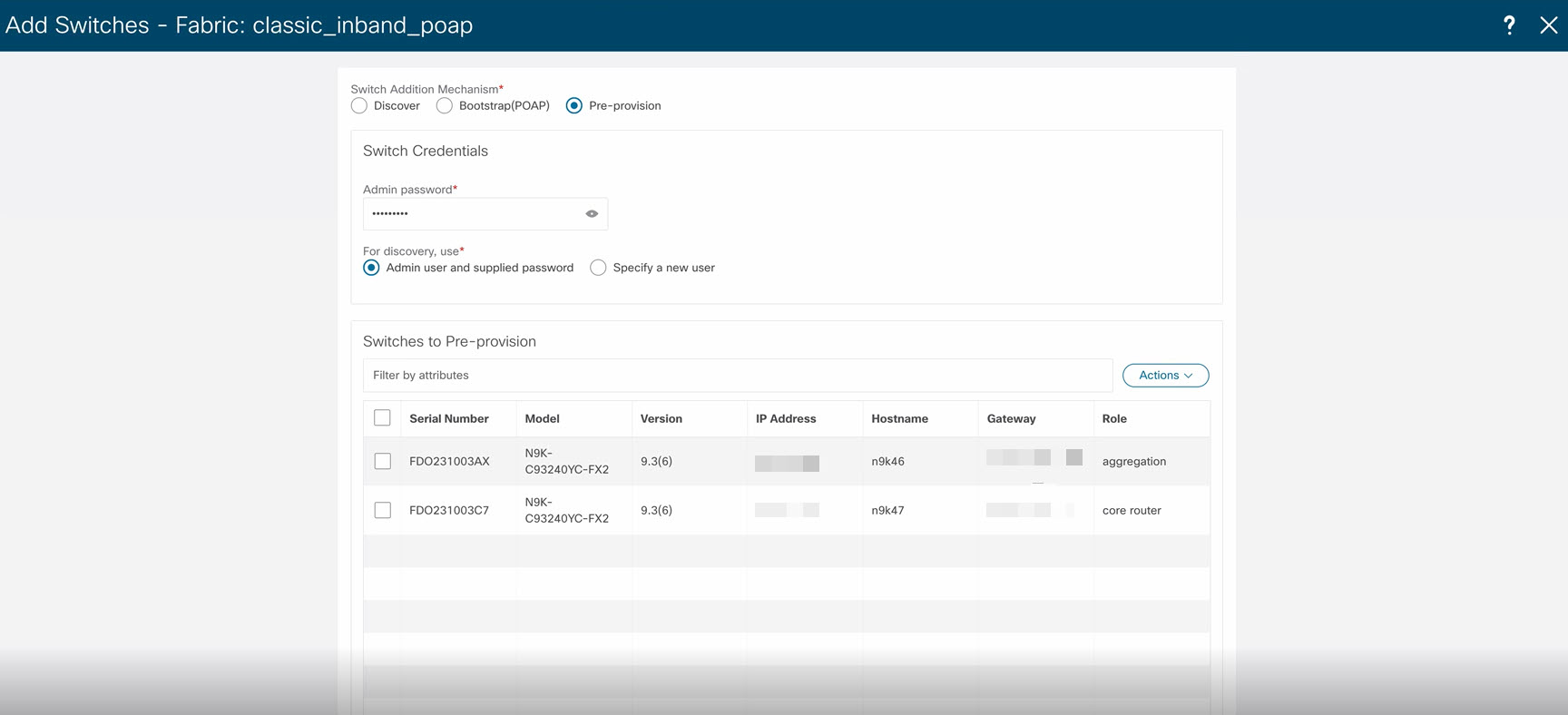Click model N9K-C93240YC-FX2 in n9k46 row
Screen dimensions: 1568x715
(x=567, y=462)
